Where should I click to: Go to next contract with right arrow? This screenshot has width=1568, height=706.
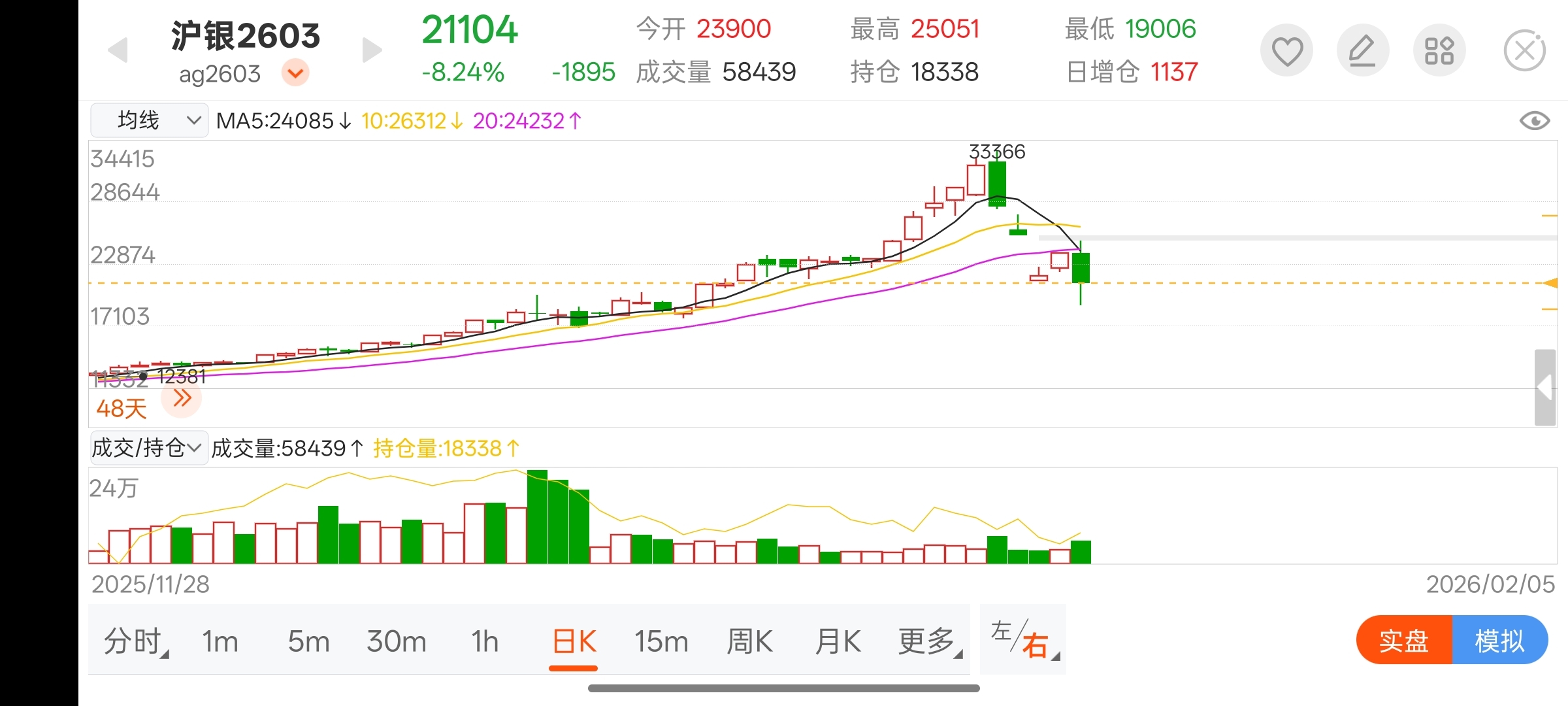[x=371, y=50]
